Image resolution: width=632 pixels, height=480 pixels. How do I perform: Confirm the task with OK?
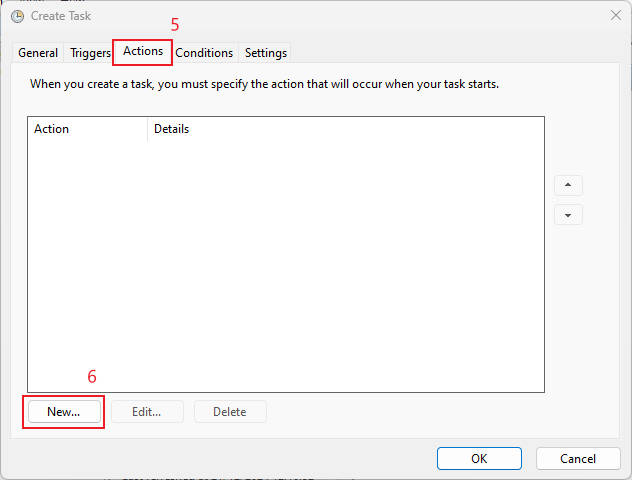[479, 458]
